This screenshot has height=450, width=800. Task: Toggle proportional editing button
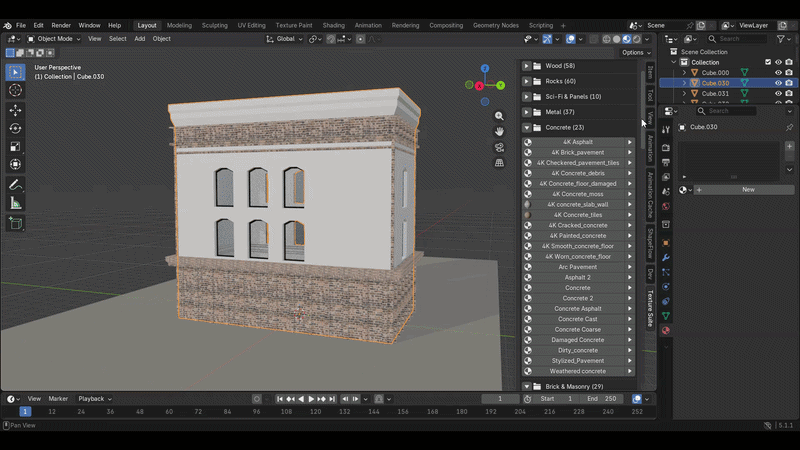tap(360, 39)
